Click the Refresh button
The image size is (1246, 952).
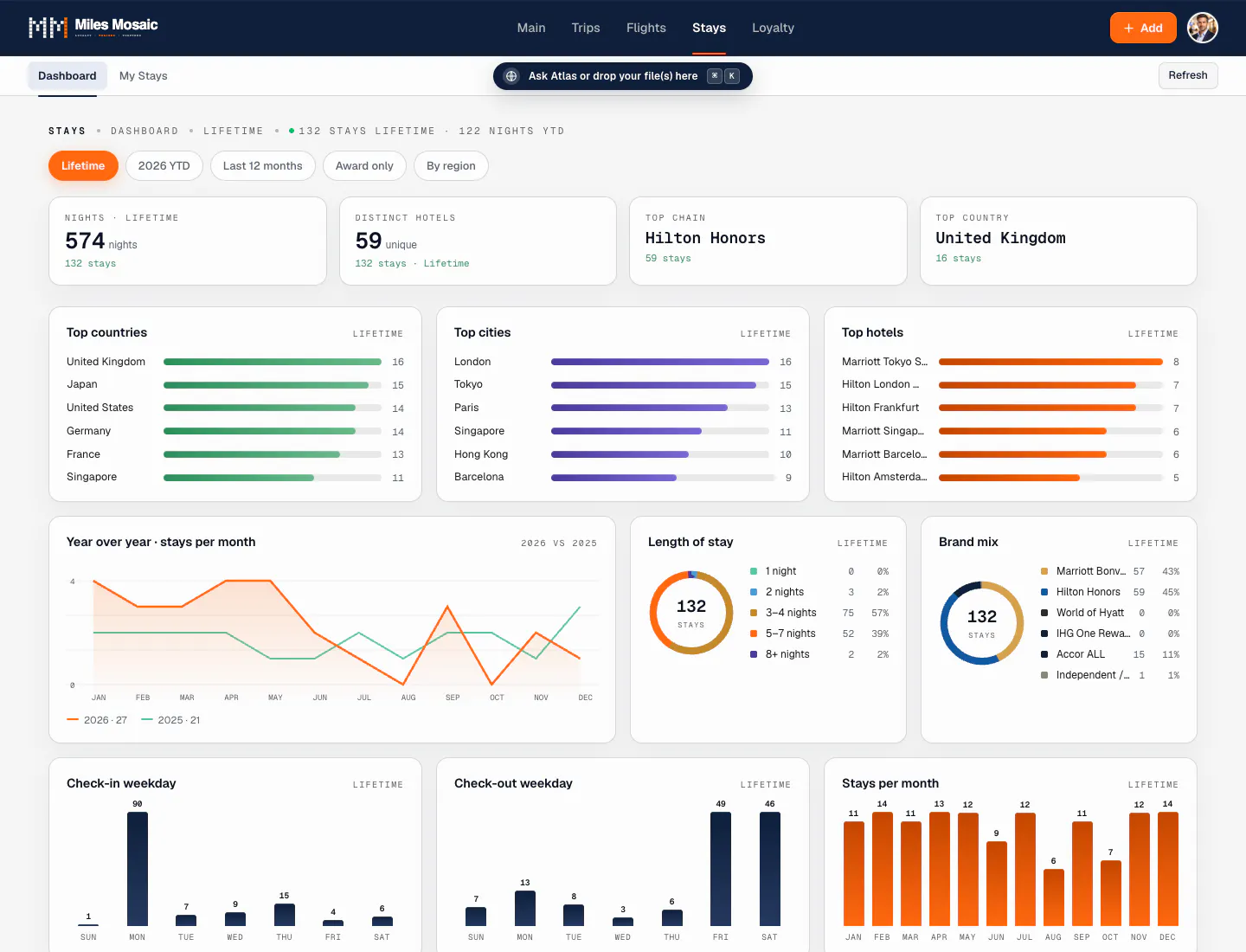[1188, 75]
